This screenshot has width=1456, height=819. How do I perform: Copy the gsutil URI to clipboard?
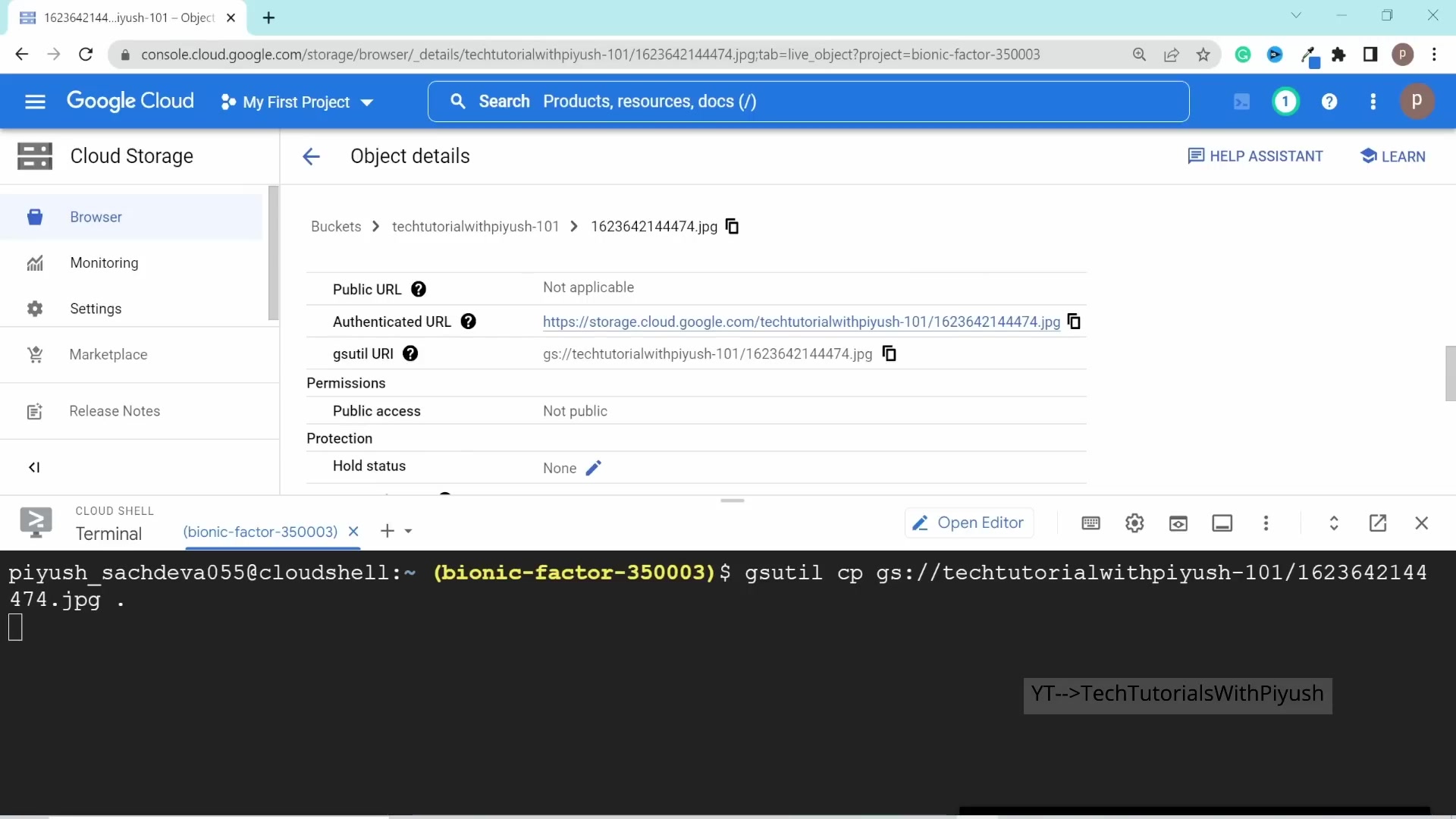click(x=890, y=353)
